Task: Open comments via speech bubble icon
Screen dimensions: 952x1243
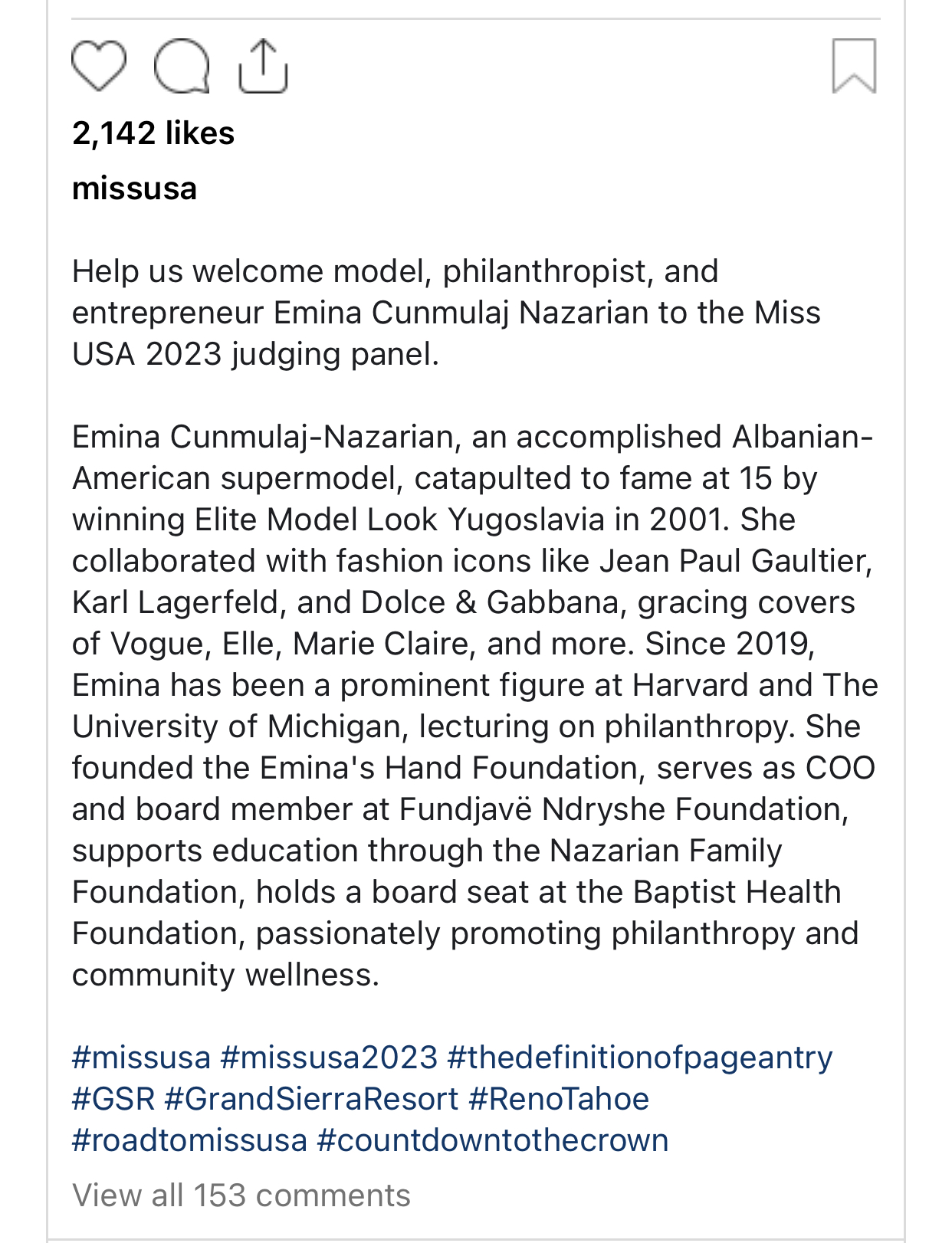Action: pyautogui.click(x=182, y=67)
